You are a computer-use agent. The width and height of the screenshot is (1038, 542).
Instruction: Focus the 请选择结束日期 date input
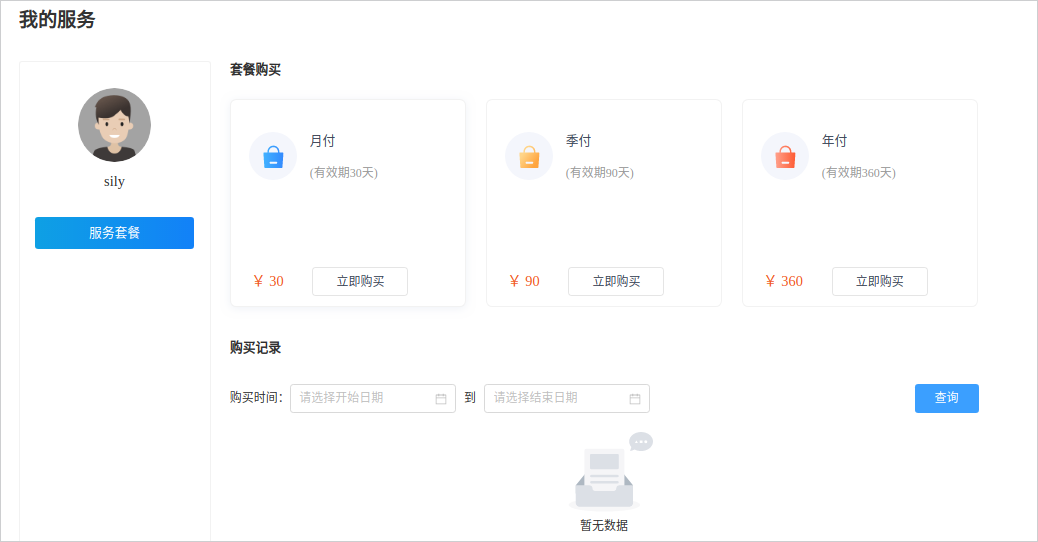pos(567,398)
